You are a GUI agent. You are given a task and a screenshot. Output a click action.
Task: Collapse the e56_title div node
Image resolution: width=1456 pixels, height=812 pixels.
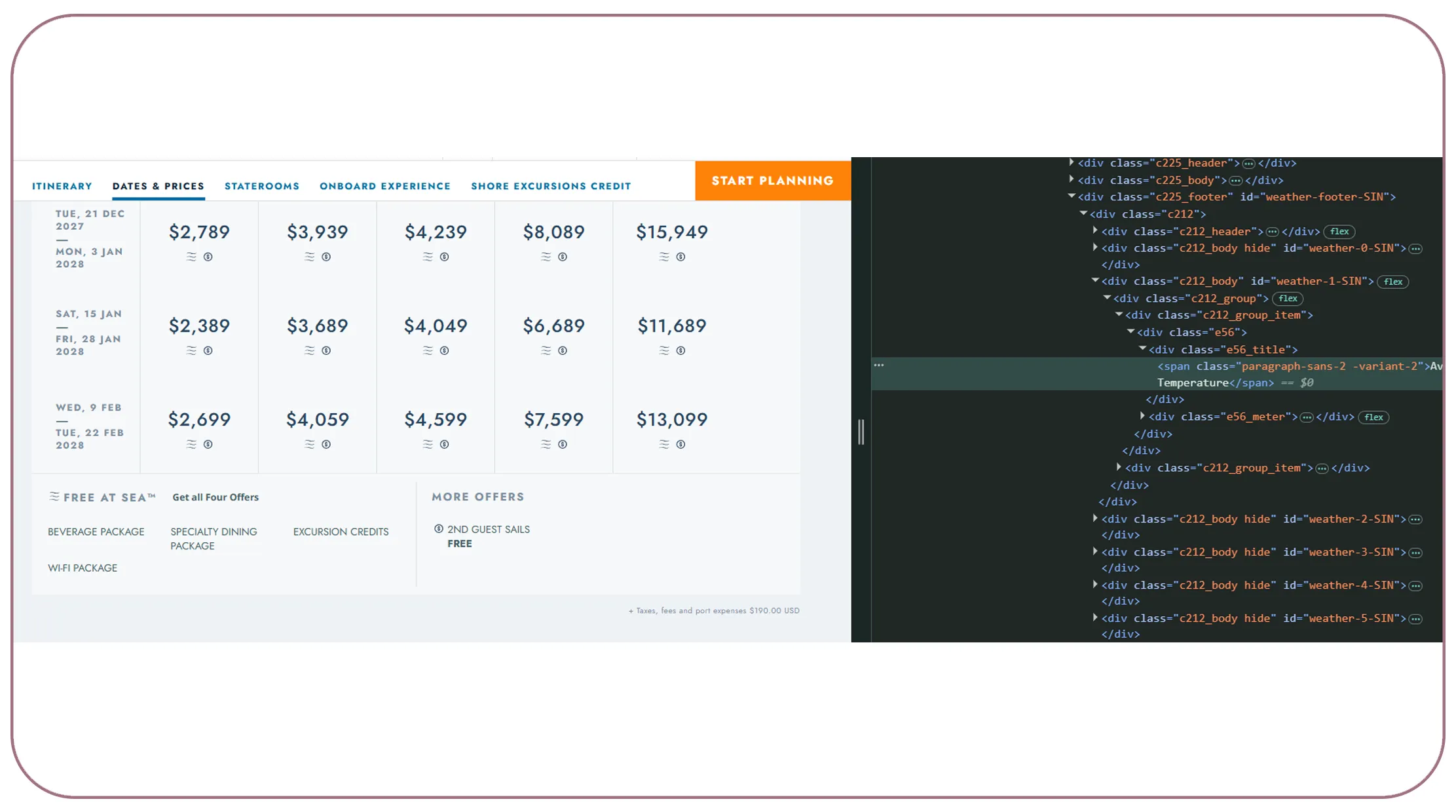[1142, 348]
